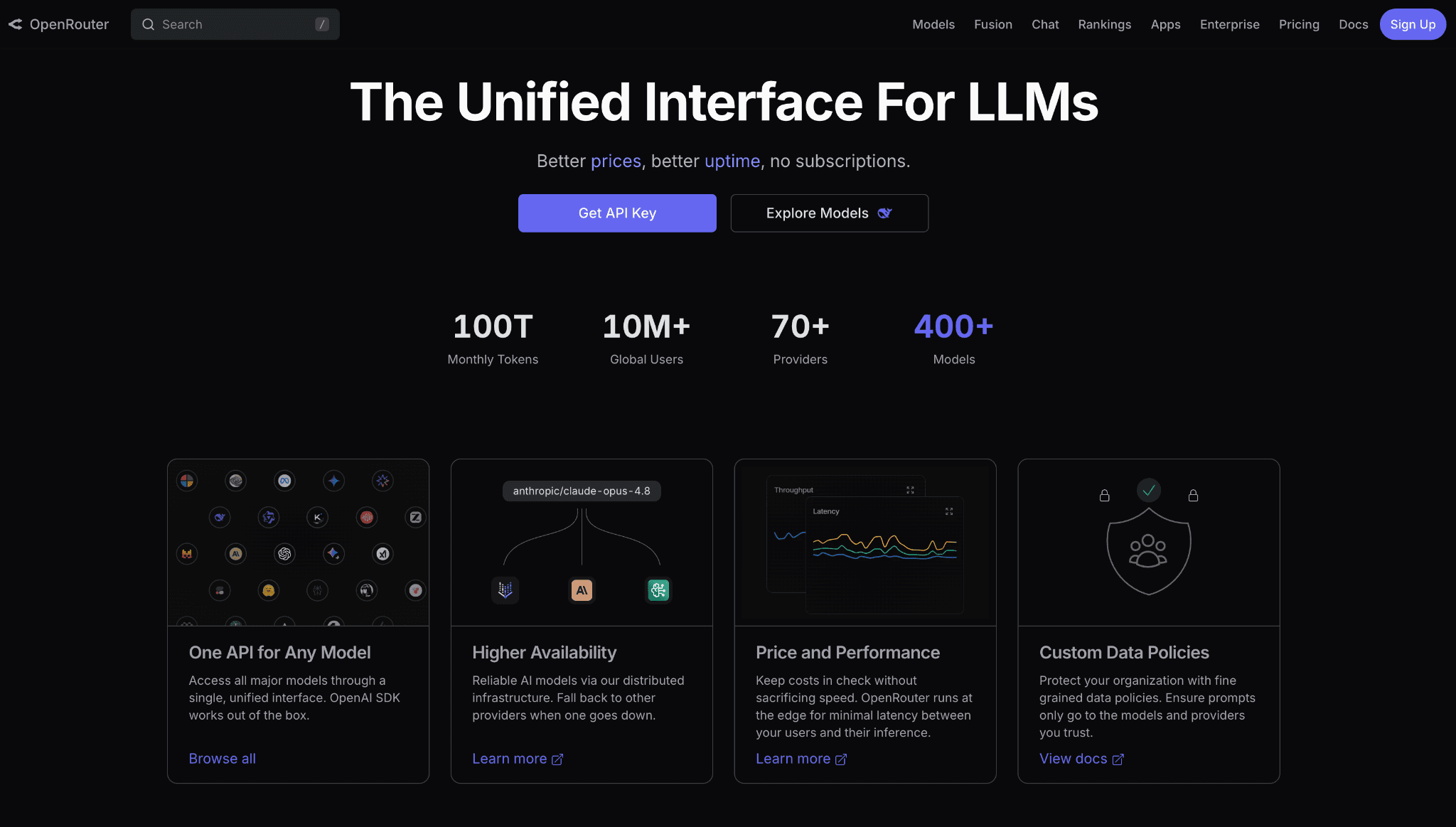
Task: Open Chat from the top navigation
Action: tap(1045, 24)
